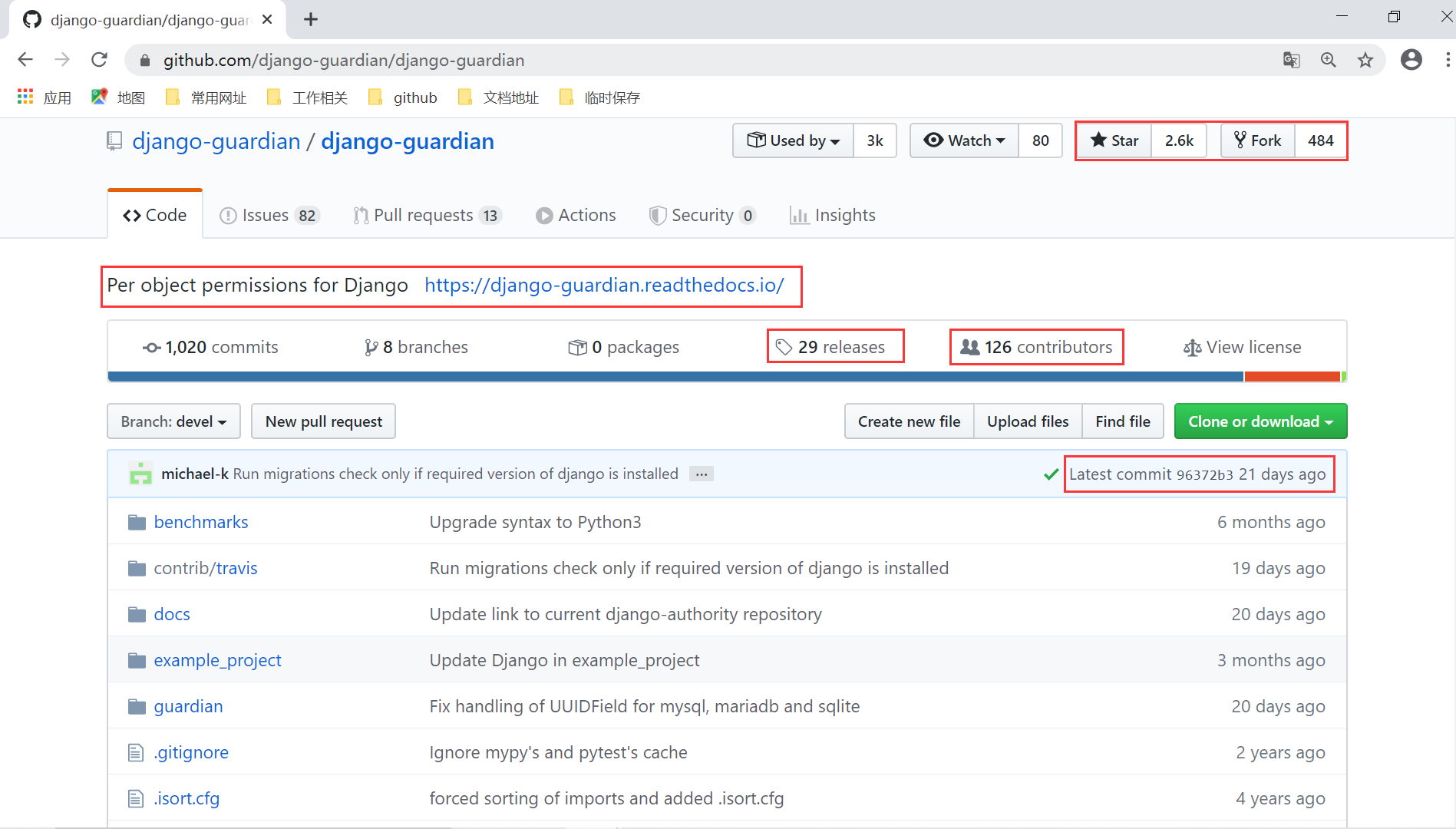Open the contrib/travis folder
The width and height of the screenshot is (1456, 829).
coord(205,568)
